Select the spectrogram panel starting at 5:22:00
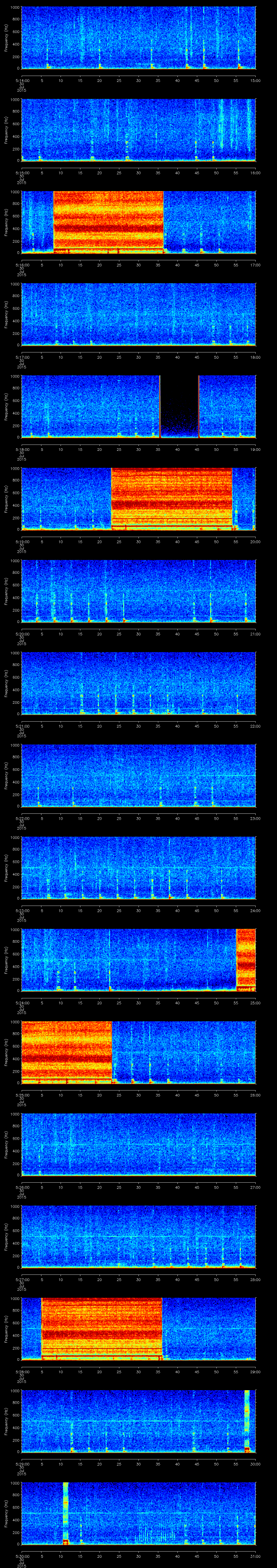 point(139,775)
